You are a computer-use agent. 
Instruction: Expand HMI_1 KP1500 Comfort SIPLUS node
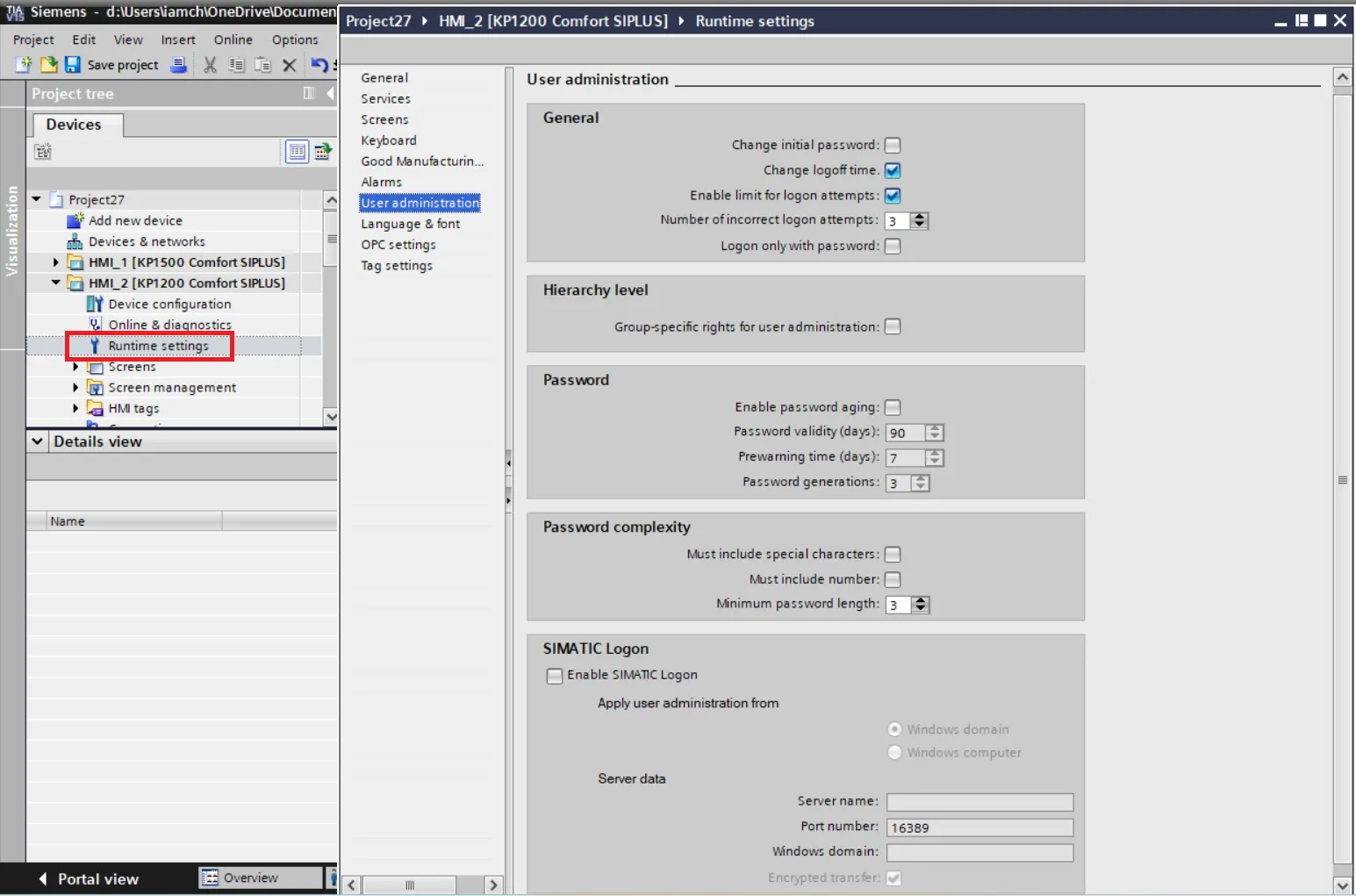[56, 262]
